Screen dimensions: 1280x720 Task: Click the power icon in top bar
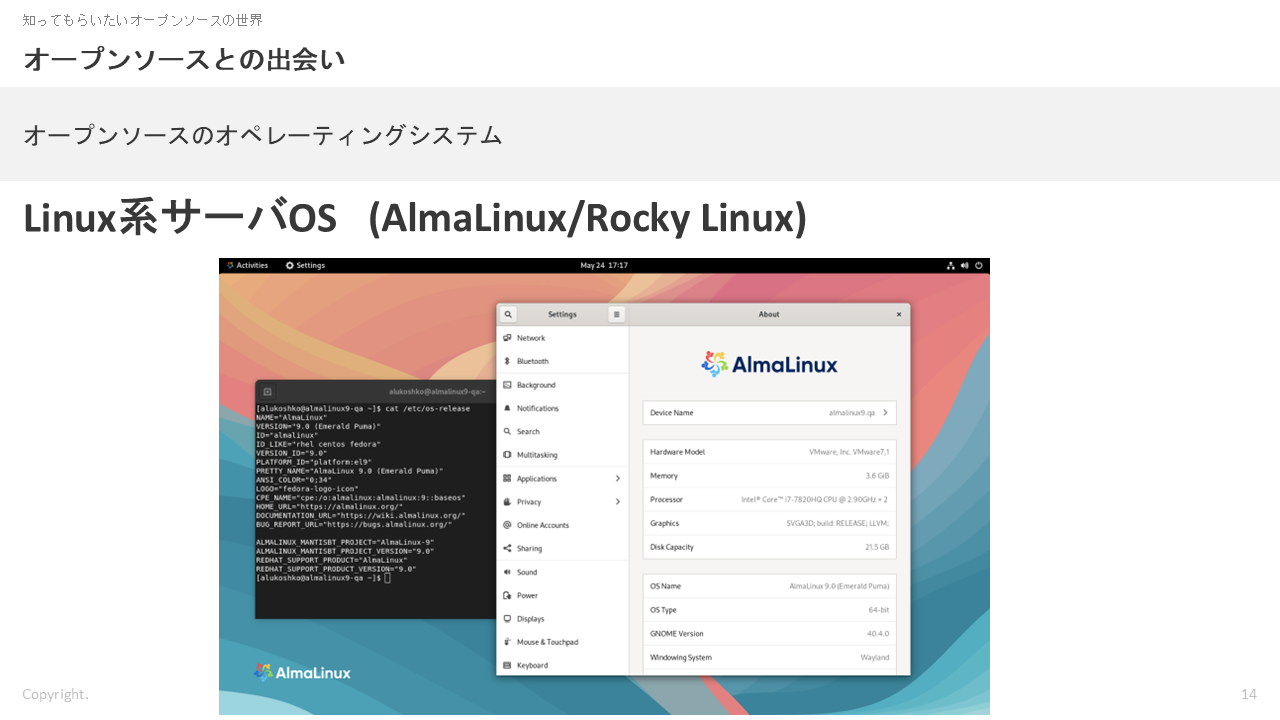point(979,266)
